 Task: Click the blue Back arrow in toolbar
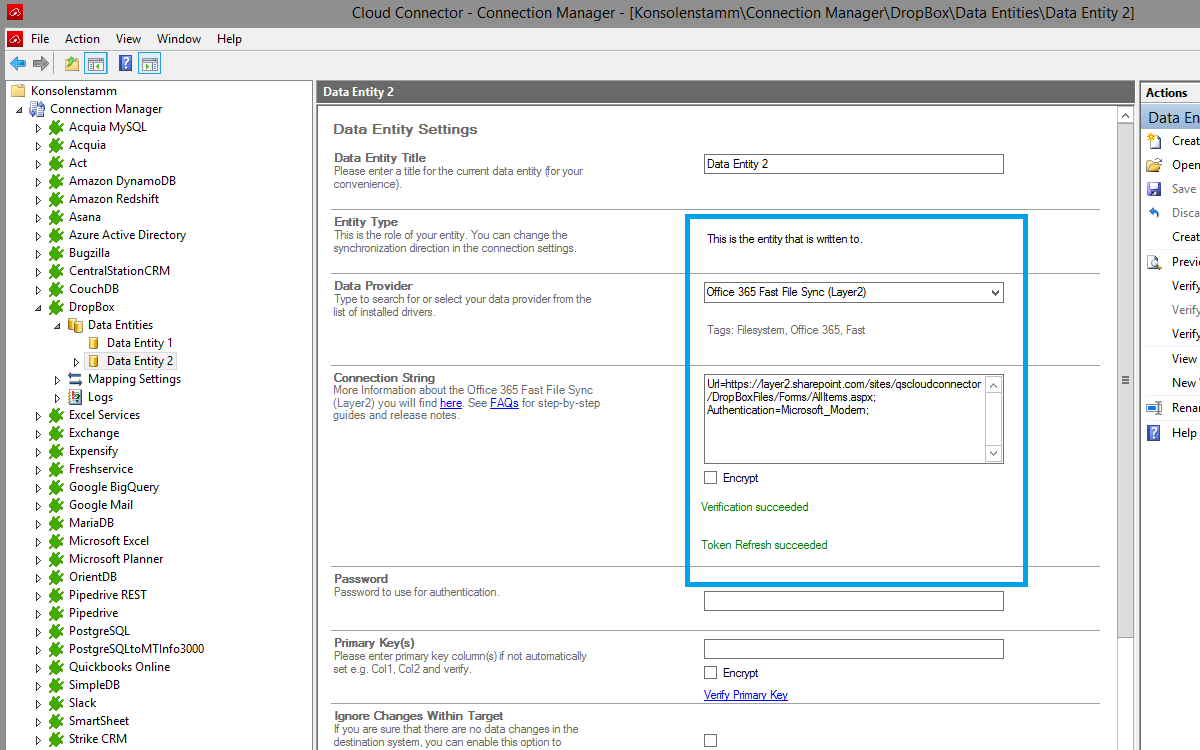(x=18, y=64)
